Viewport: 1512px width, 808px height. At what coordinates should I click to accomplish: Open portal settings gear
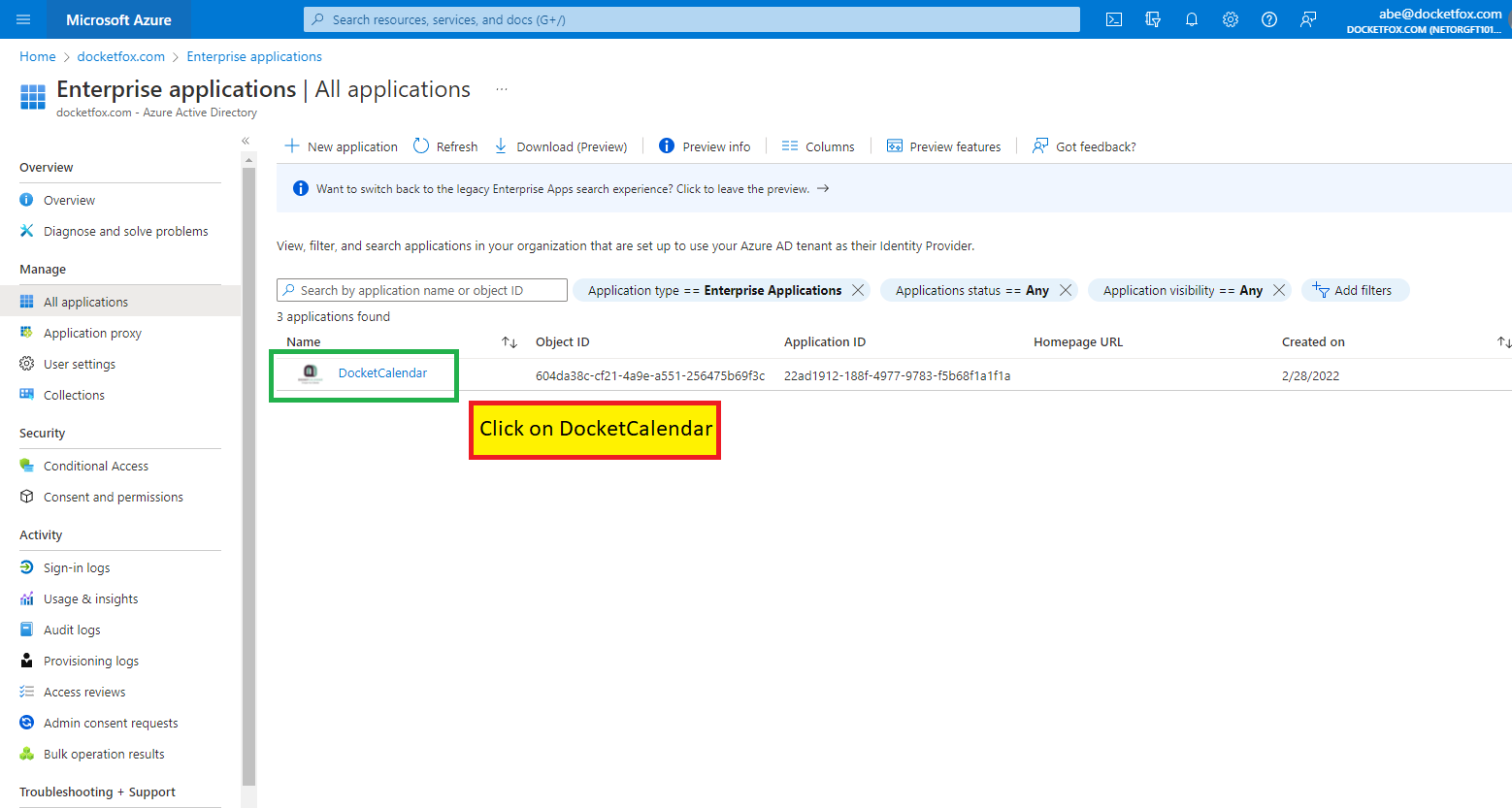click(1230, 18)
